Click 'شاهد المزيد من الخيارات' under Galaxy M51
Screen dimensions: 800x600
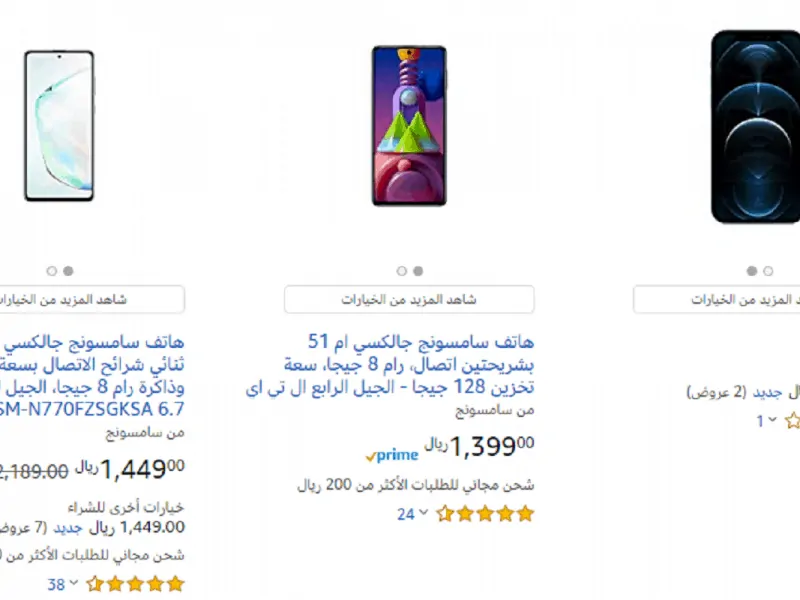pos(409,299)
